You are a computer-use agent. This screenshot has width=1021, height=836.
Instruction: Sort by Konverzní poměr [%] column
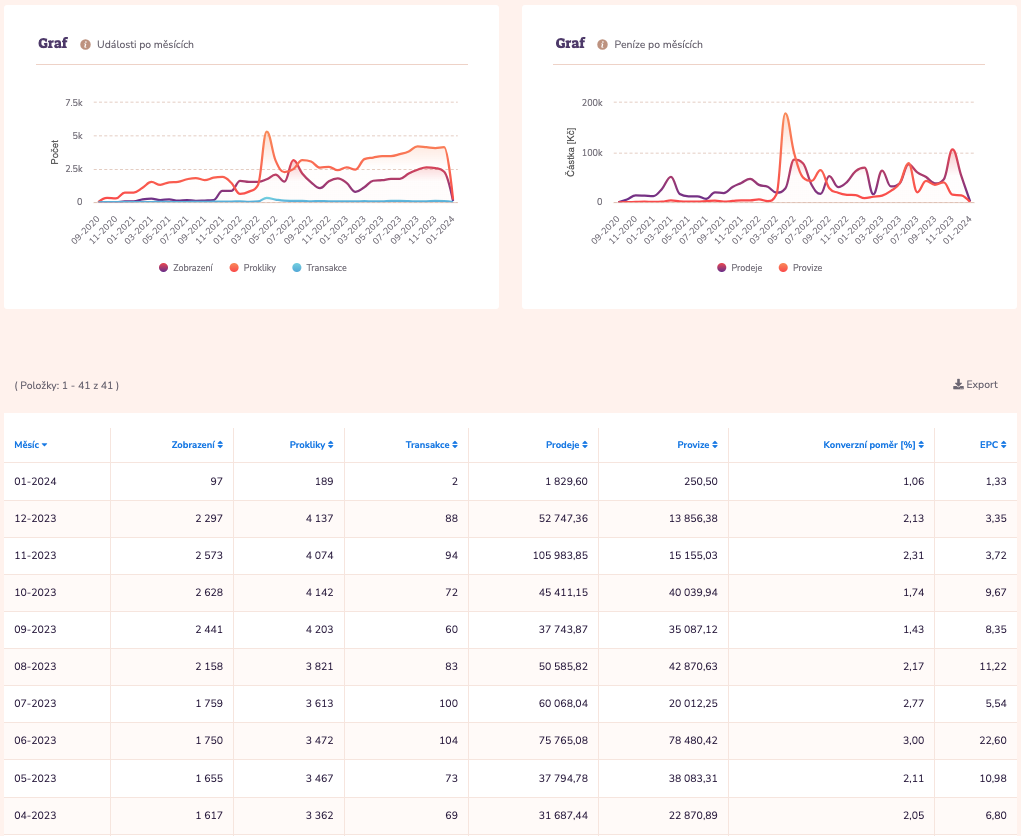(x=873, y=444)
